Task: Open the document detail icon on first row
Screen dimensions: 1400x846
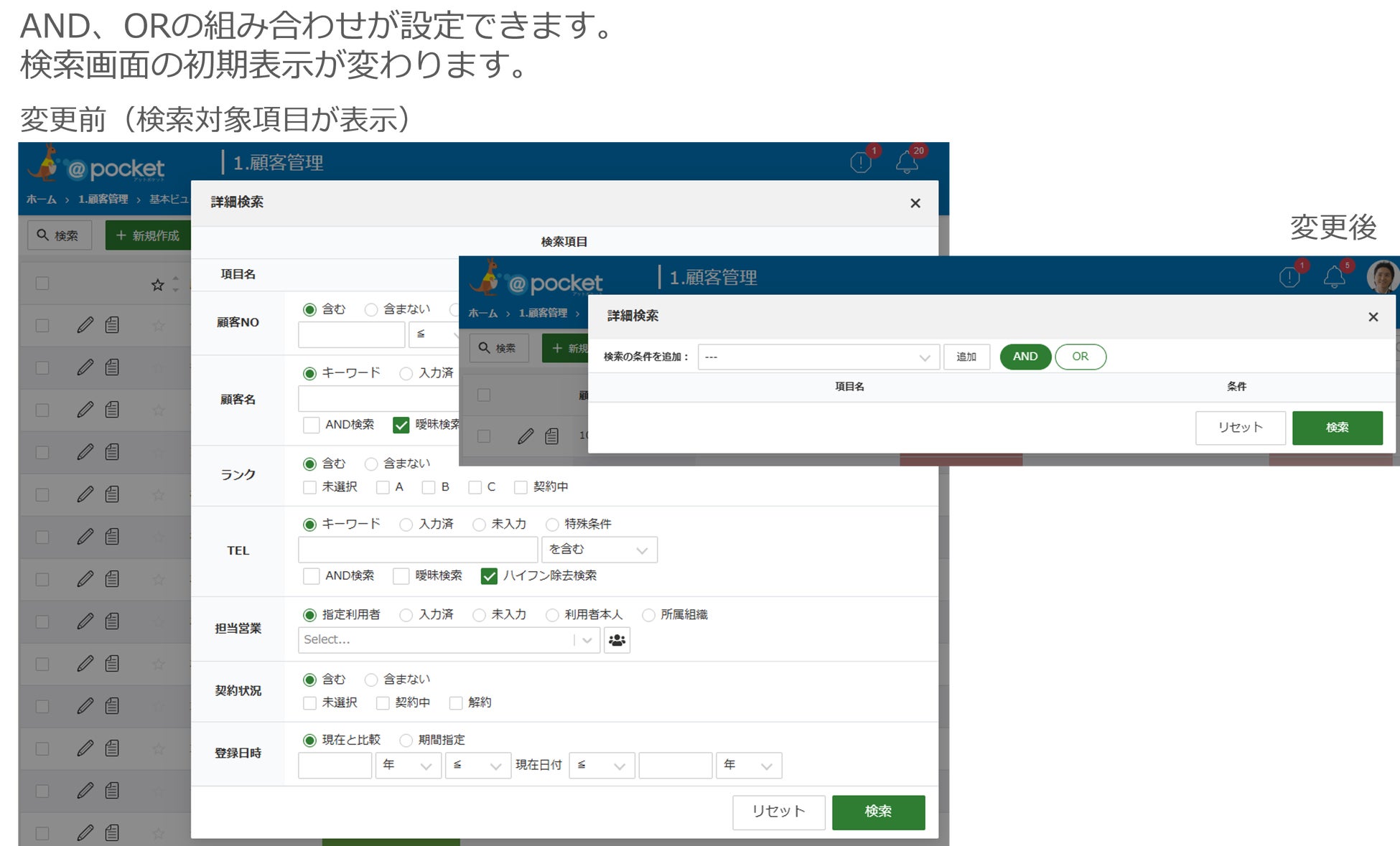Action: tap(112, 325)
